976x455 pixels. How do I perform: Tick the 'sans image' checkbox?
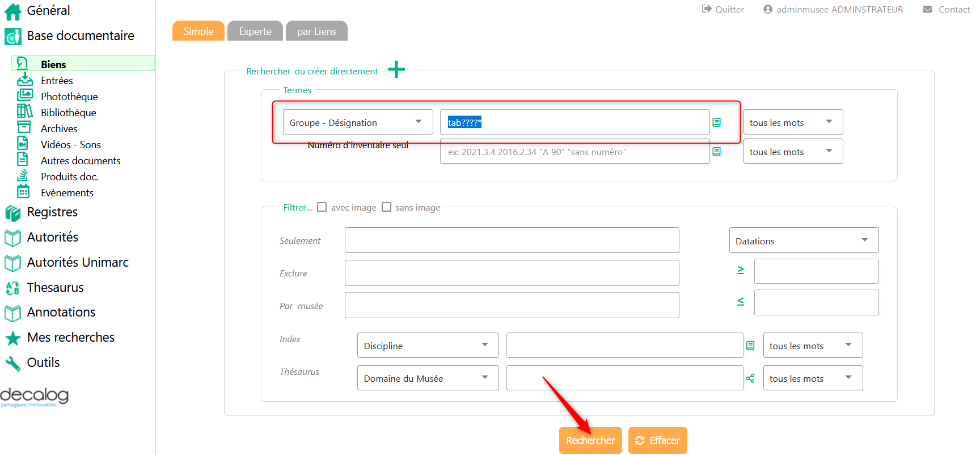(387, 208)
